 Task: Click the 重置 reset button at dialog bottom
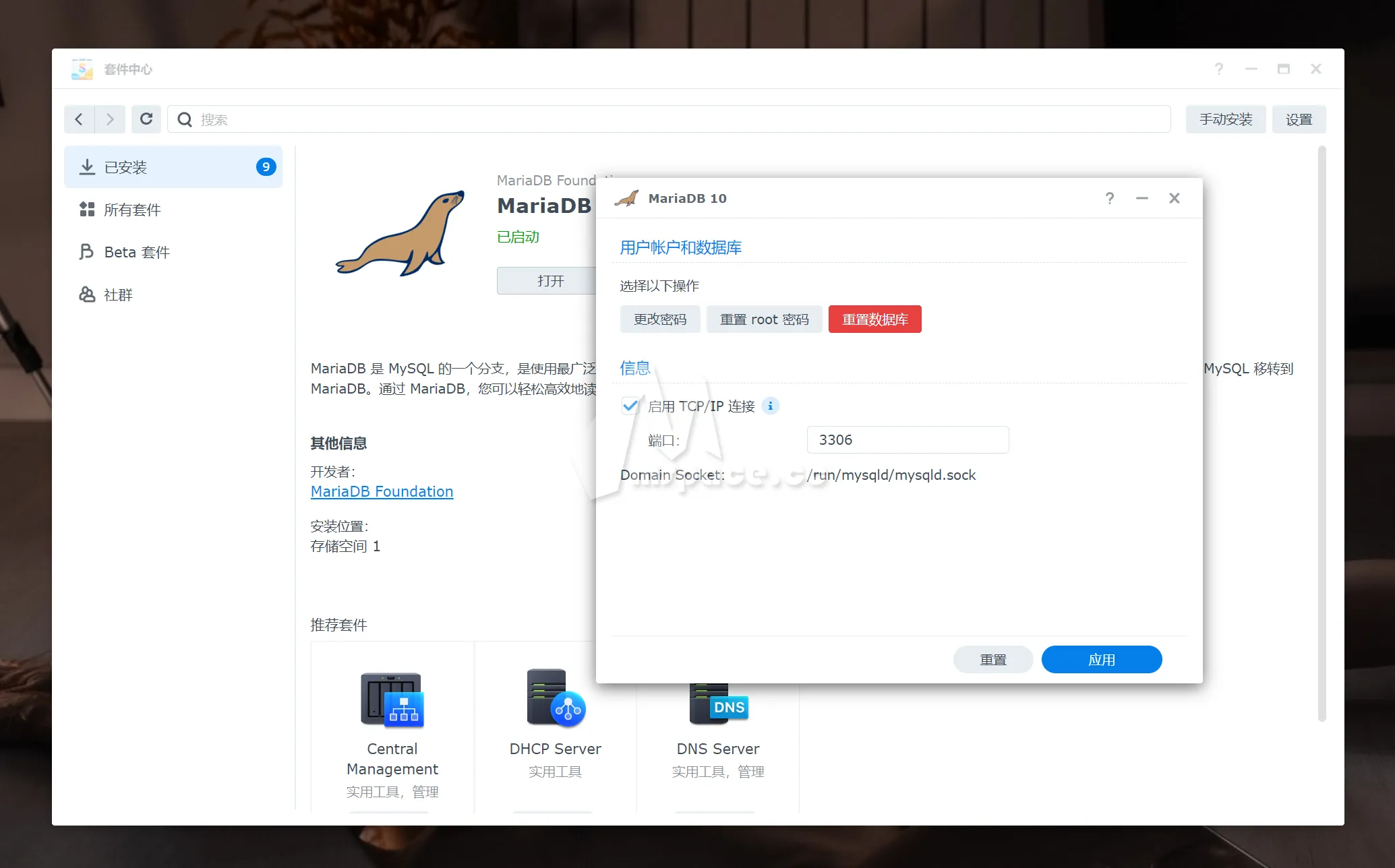[x=992, y=660]
